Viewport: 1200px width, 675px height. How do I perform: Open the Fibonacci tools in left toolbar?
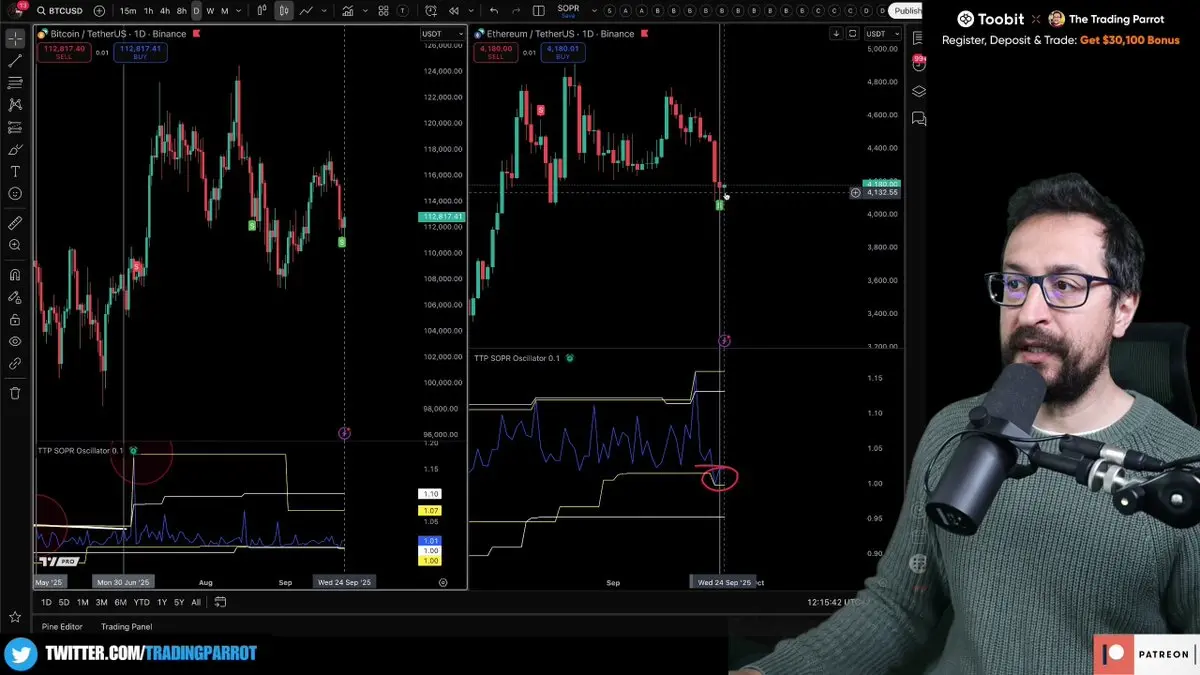click(15, 83)
